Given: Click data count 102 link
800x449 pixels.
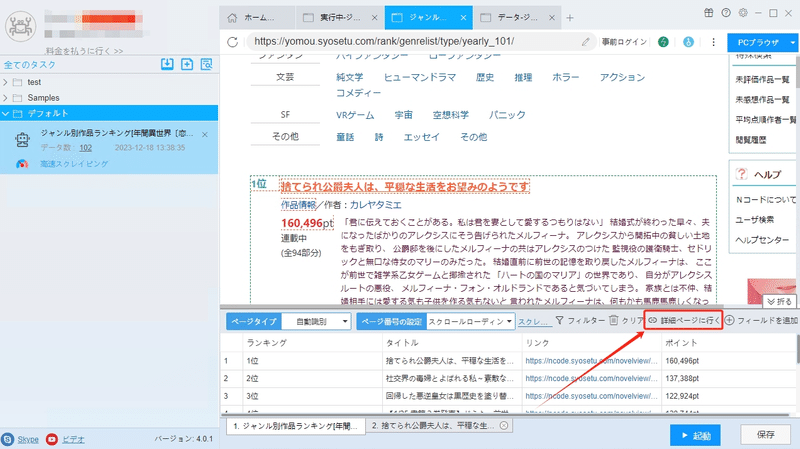Looking at the screenshot, I should pyautogui.click(x=86, y=148).
